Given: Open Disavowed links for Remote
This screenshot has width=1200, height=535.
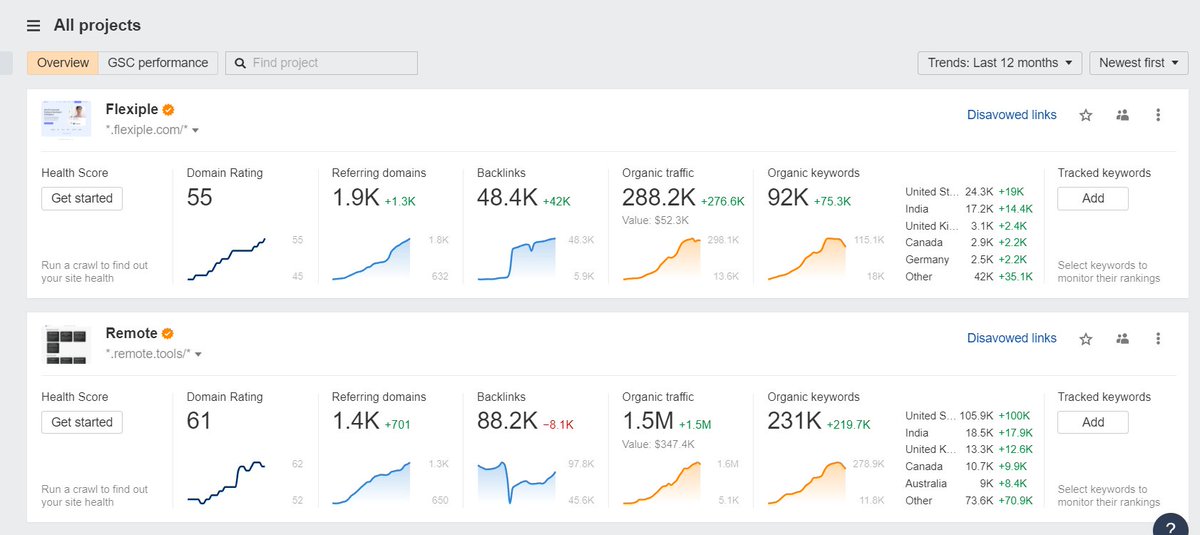Looking at the screenshot, I should pos(1012,339).
